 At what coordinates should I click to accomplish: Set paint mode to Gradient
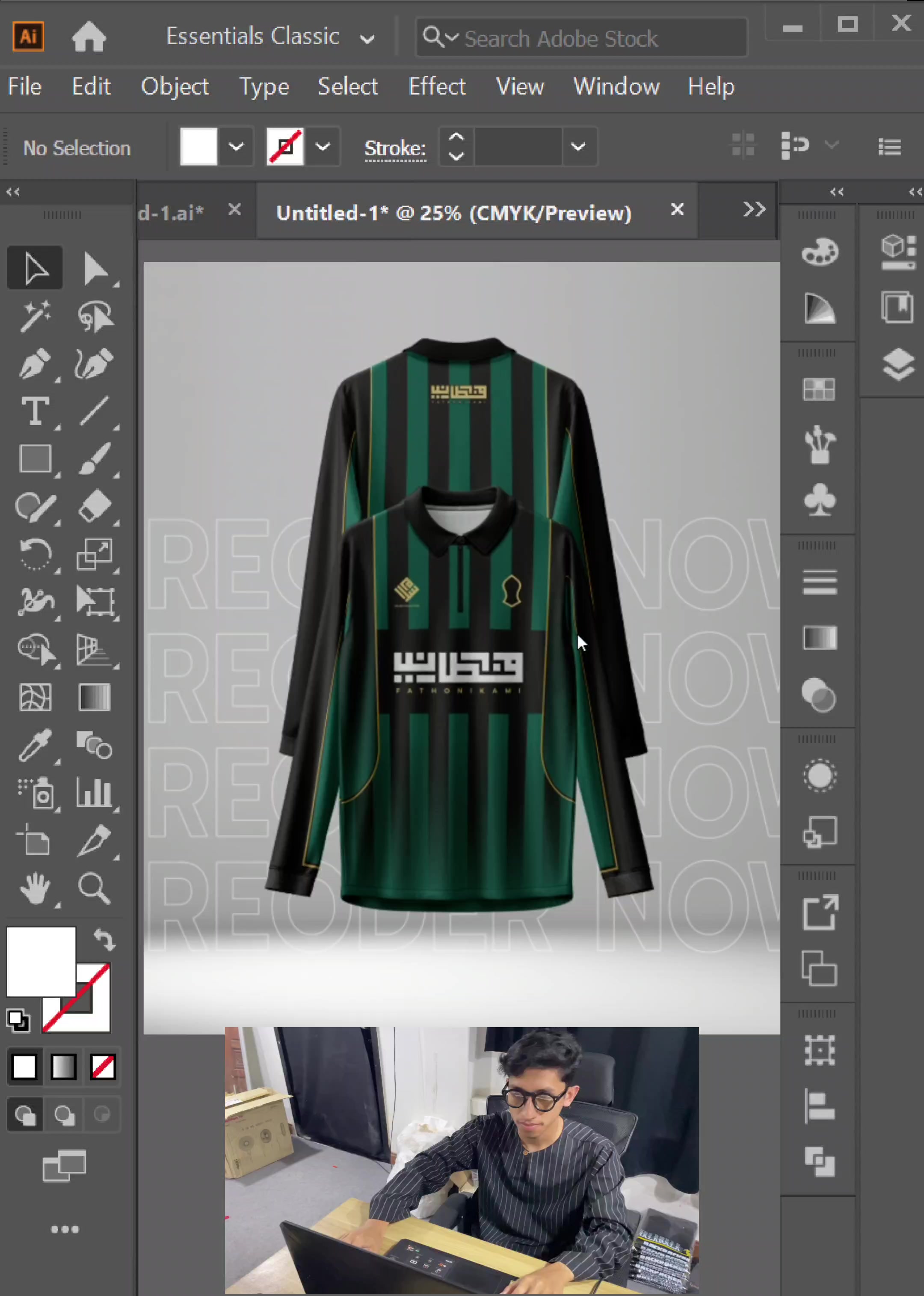pos(63,1067)
